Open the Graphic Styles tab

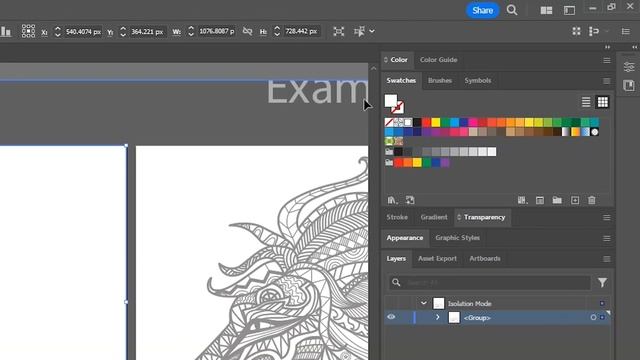pos(457,238)
